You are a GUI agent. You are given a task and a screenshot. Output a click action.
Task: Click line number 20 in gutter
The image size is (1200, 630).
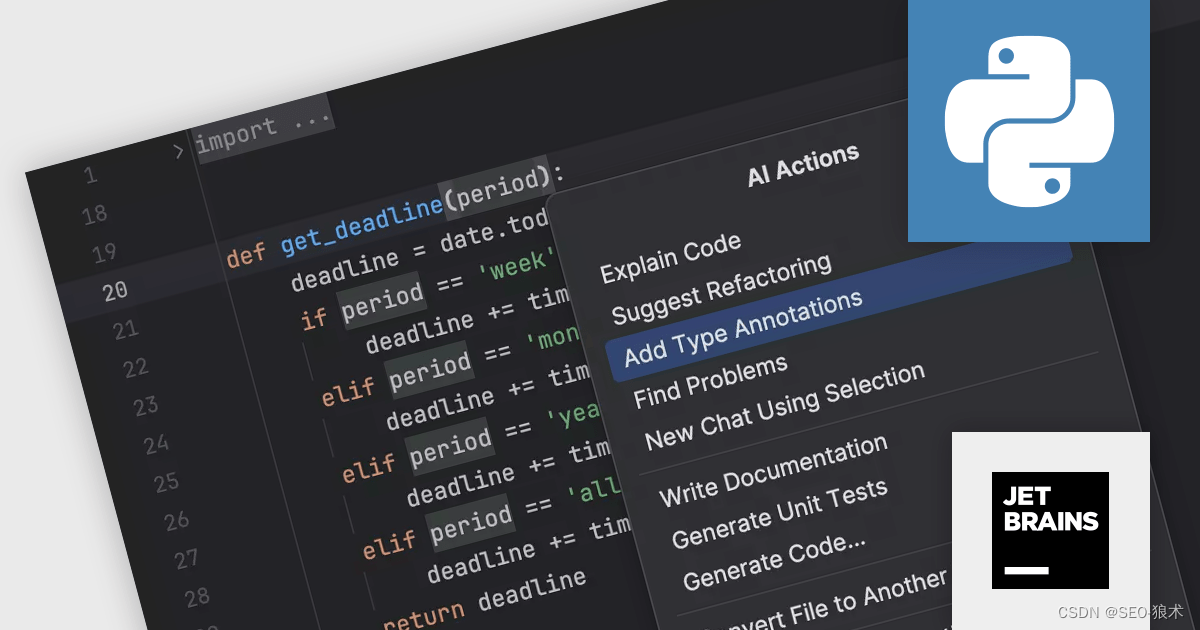tap(115, 290)
